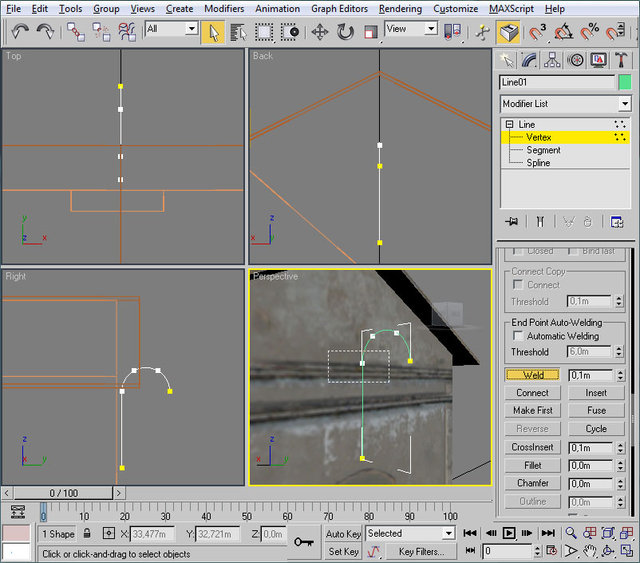Click the Pin Stack icon

[511, 221]
